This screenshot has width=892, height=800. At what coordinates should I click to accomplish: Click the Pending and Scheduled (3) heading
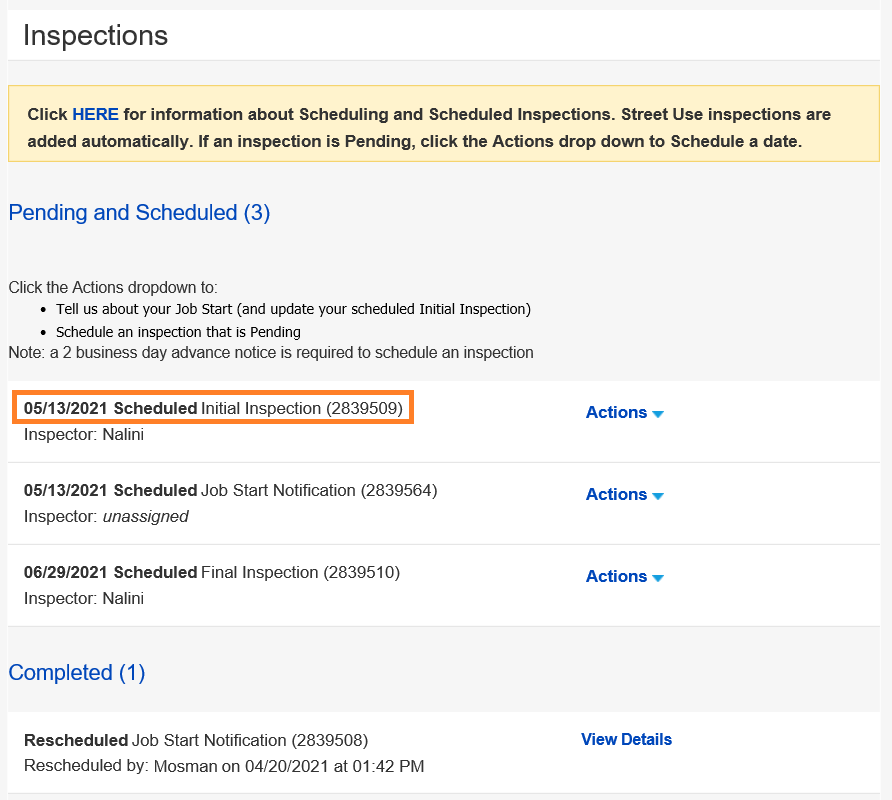tap(139, 213)
